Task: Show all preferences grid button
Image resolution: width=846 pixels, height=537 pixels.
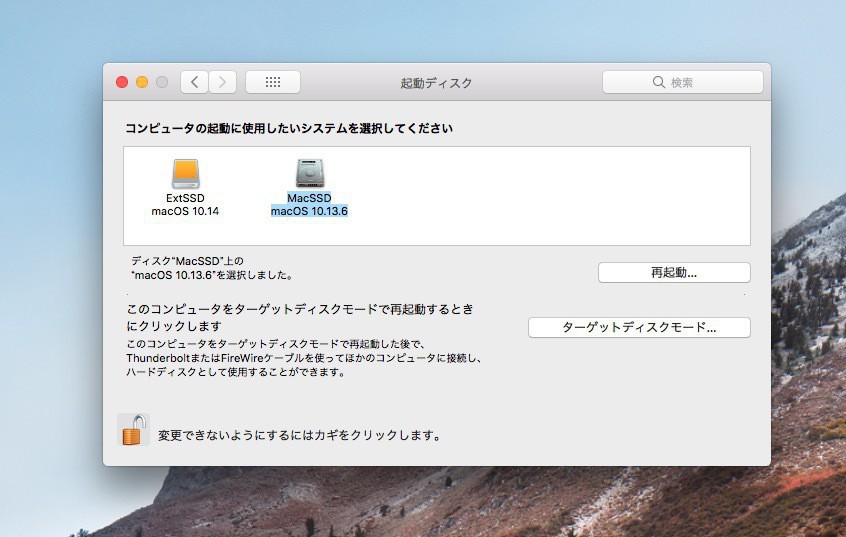Action: (x=273, y=83)
